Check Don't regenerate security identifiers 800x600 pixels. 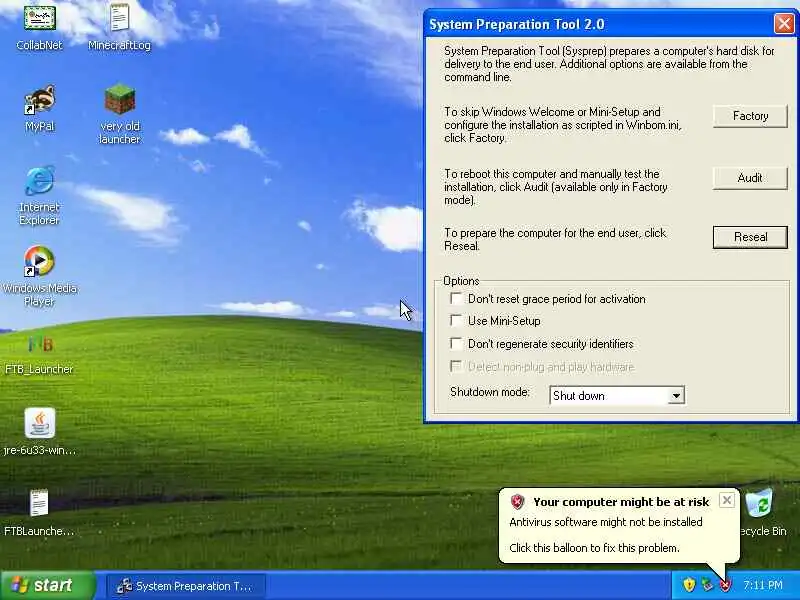(456, 343)
